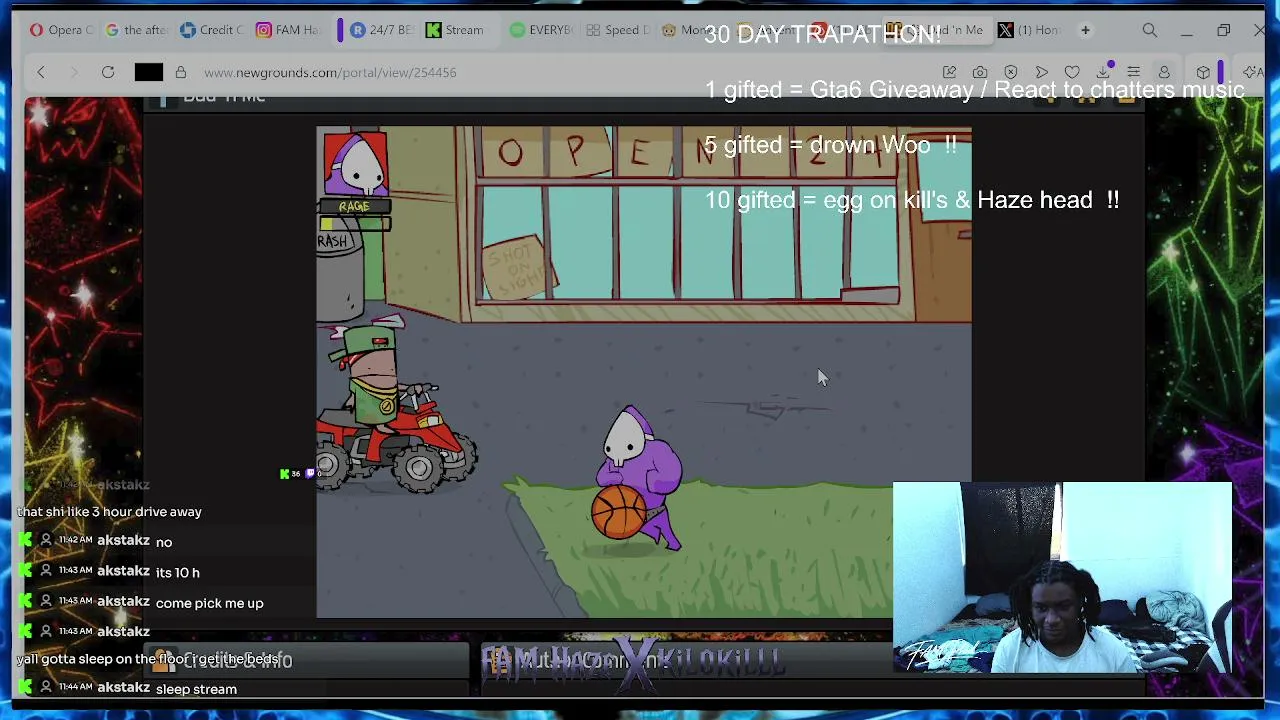Click the '5 gifted = drown Woo' overlay text
The width and height of the screenshot is (1280, 720).
pos(830,145)
